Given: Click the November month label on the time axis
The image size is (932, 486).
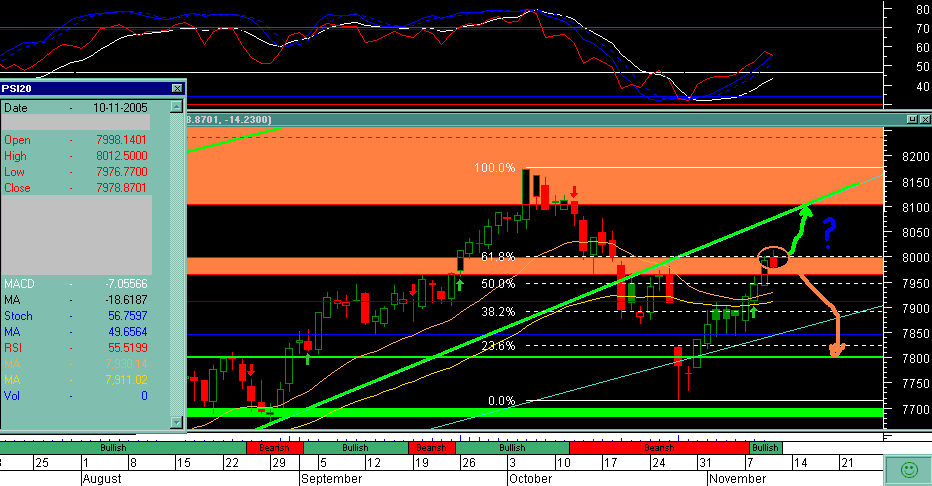Looking at the screenshot, I should 738,479.
